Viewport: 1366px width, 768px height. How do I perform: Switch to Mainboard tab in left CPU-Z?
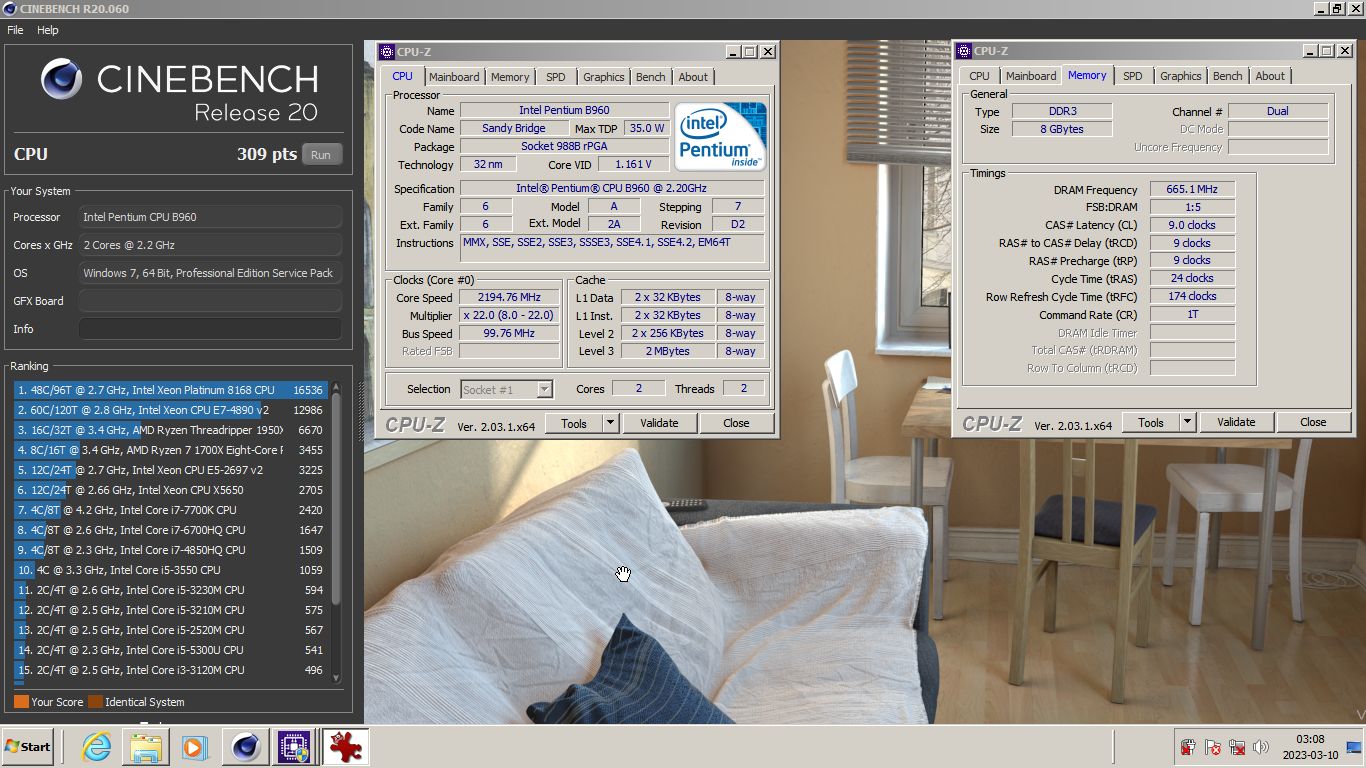click(x=454, y=77)
